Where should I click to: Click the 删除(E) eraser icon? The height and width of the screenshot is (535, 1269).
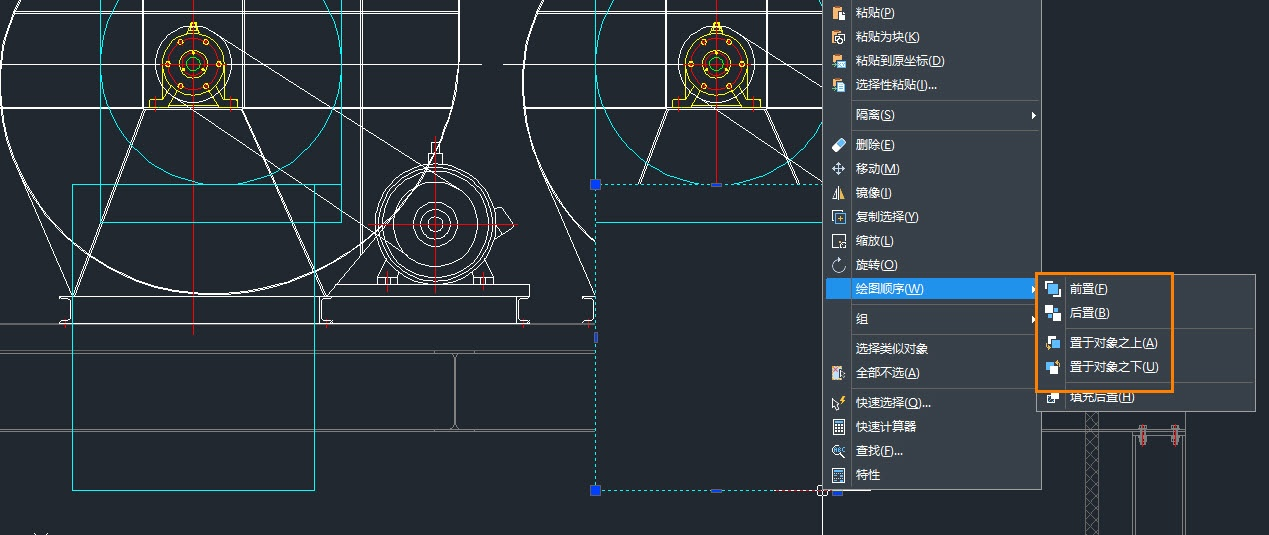click(839, 145)
